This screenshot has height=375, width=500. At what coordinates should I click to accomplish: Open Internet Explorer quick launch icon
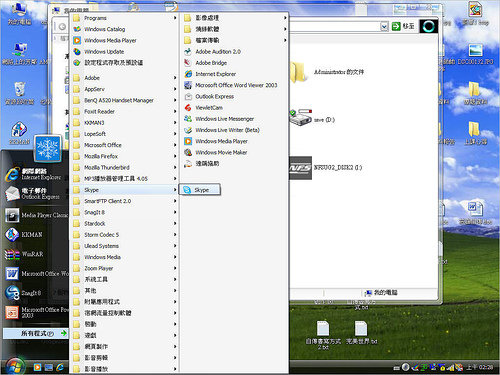60,367
